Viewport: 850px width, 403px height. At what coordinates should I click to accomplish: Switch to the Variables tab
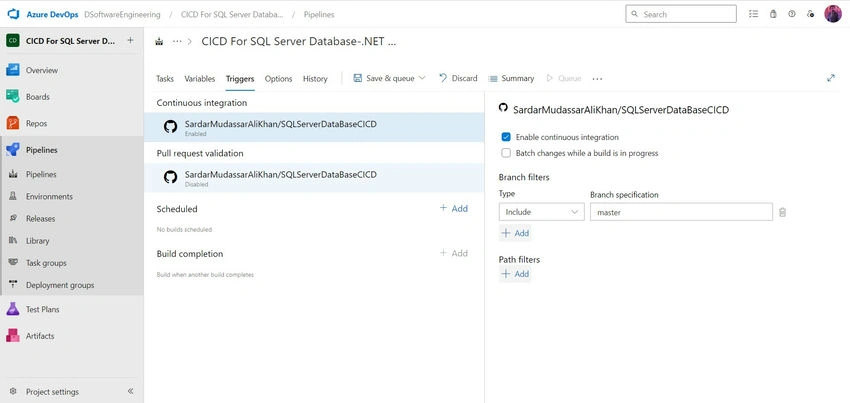pos(199,79)
